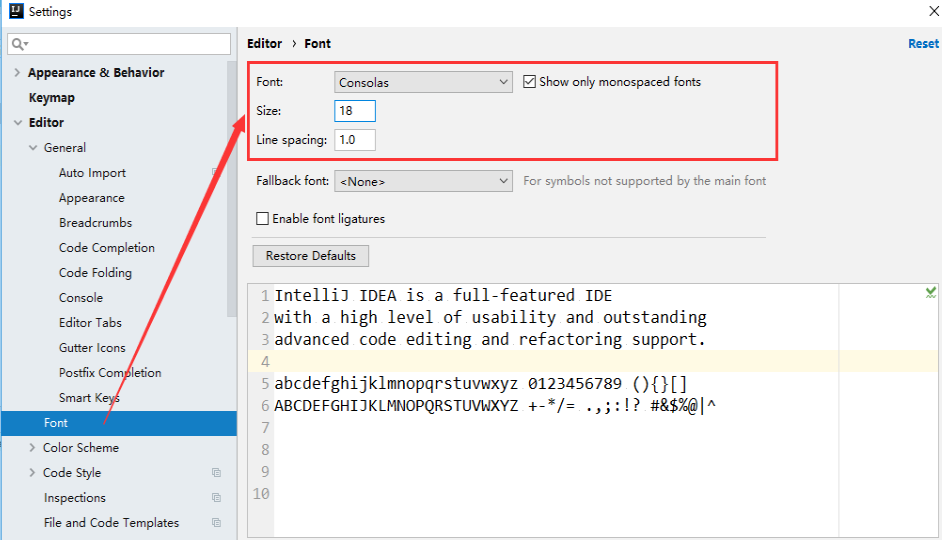This screenshot has width=942, height=540.
Task: Click the settings tree scrollbar
Action: tap(232, 189)
